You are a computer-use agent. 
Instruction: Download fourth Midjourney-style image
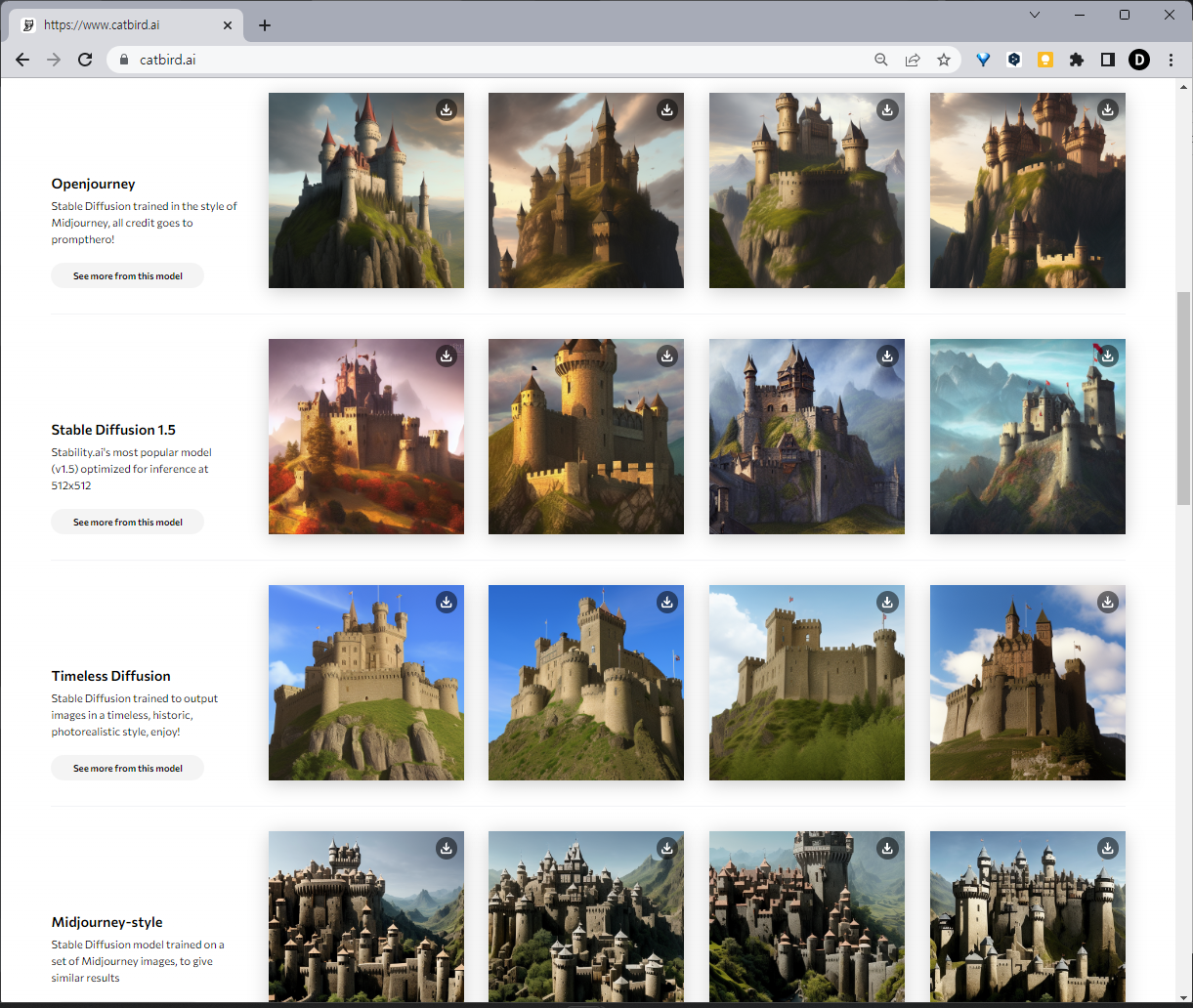point(1108,849)
